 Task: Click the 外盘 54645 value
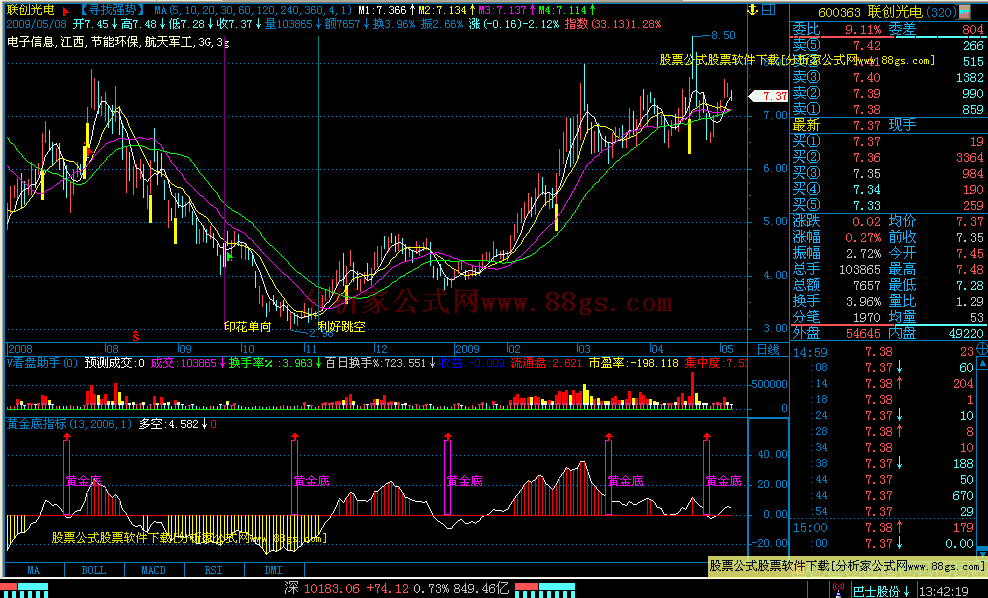[x=863, y=333]
